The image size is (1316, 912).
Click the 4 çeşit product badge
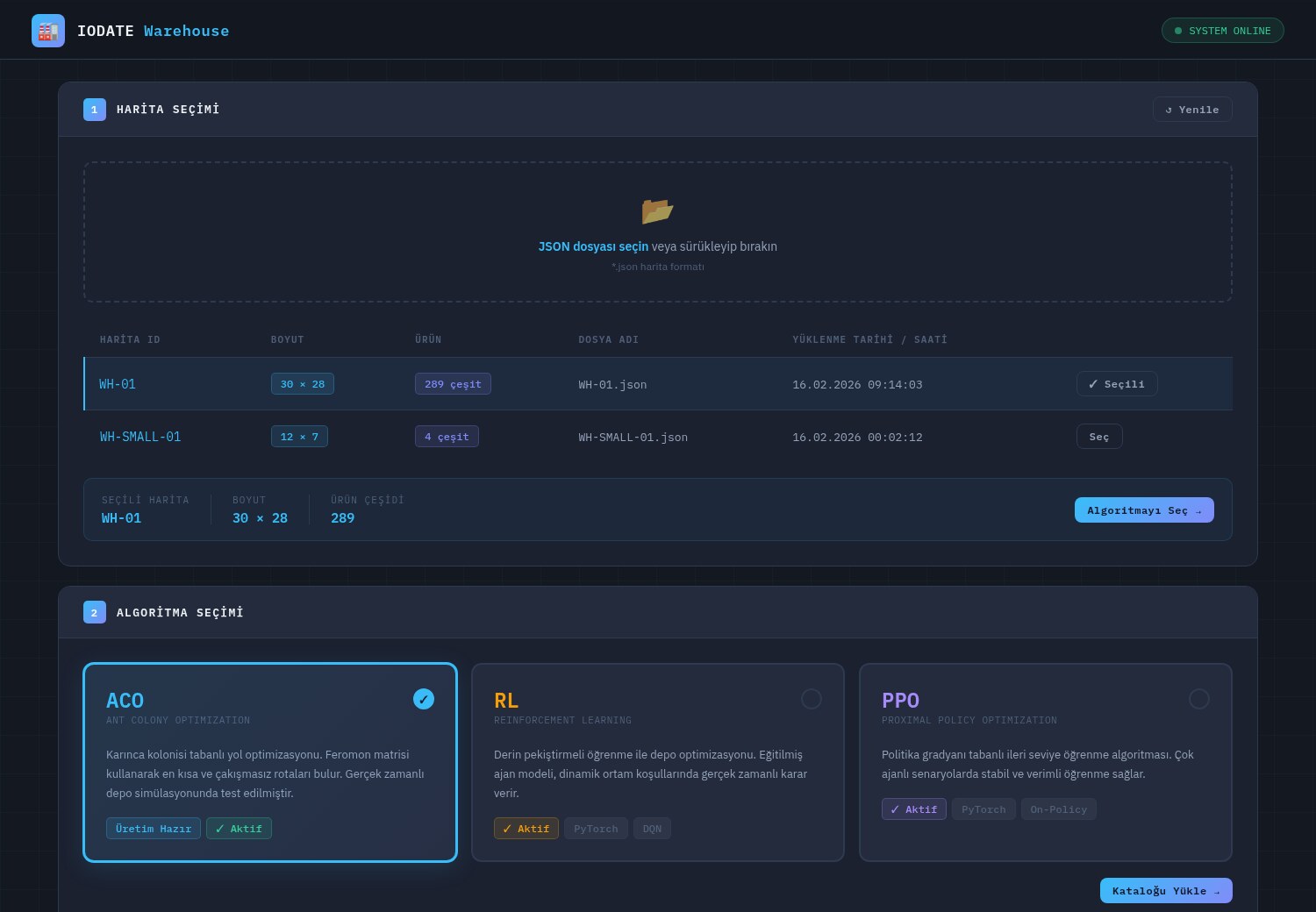coord(447,437)
